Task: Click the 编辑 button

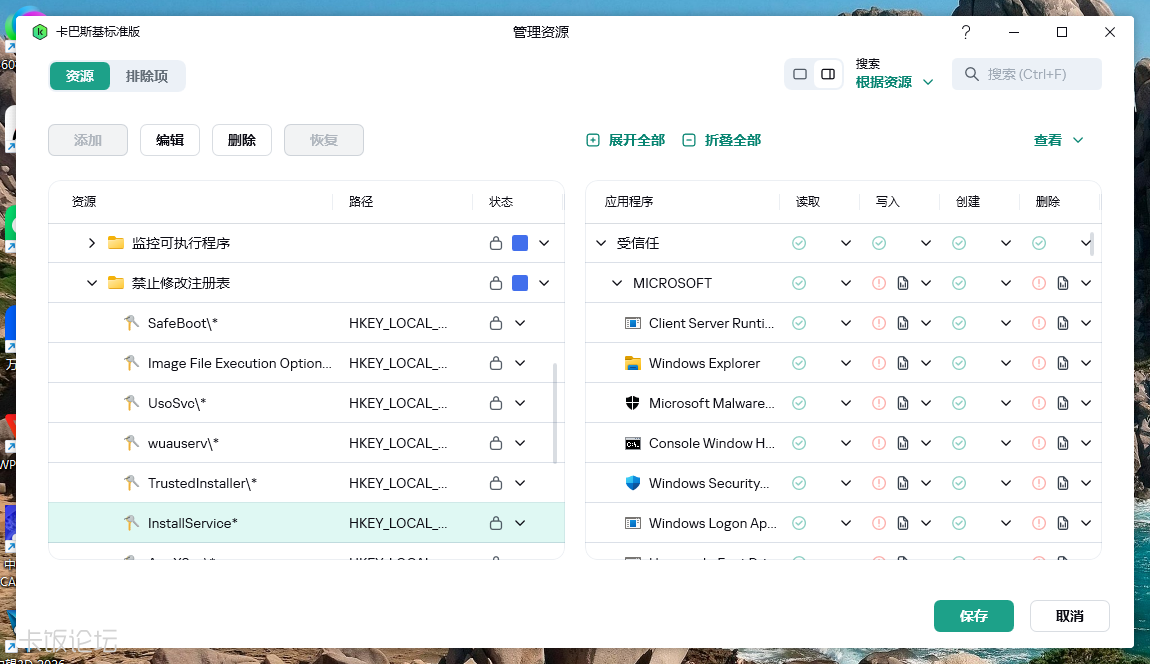Action: 170,140
